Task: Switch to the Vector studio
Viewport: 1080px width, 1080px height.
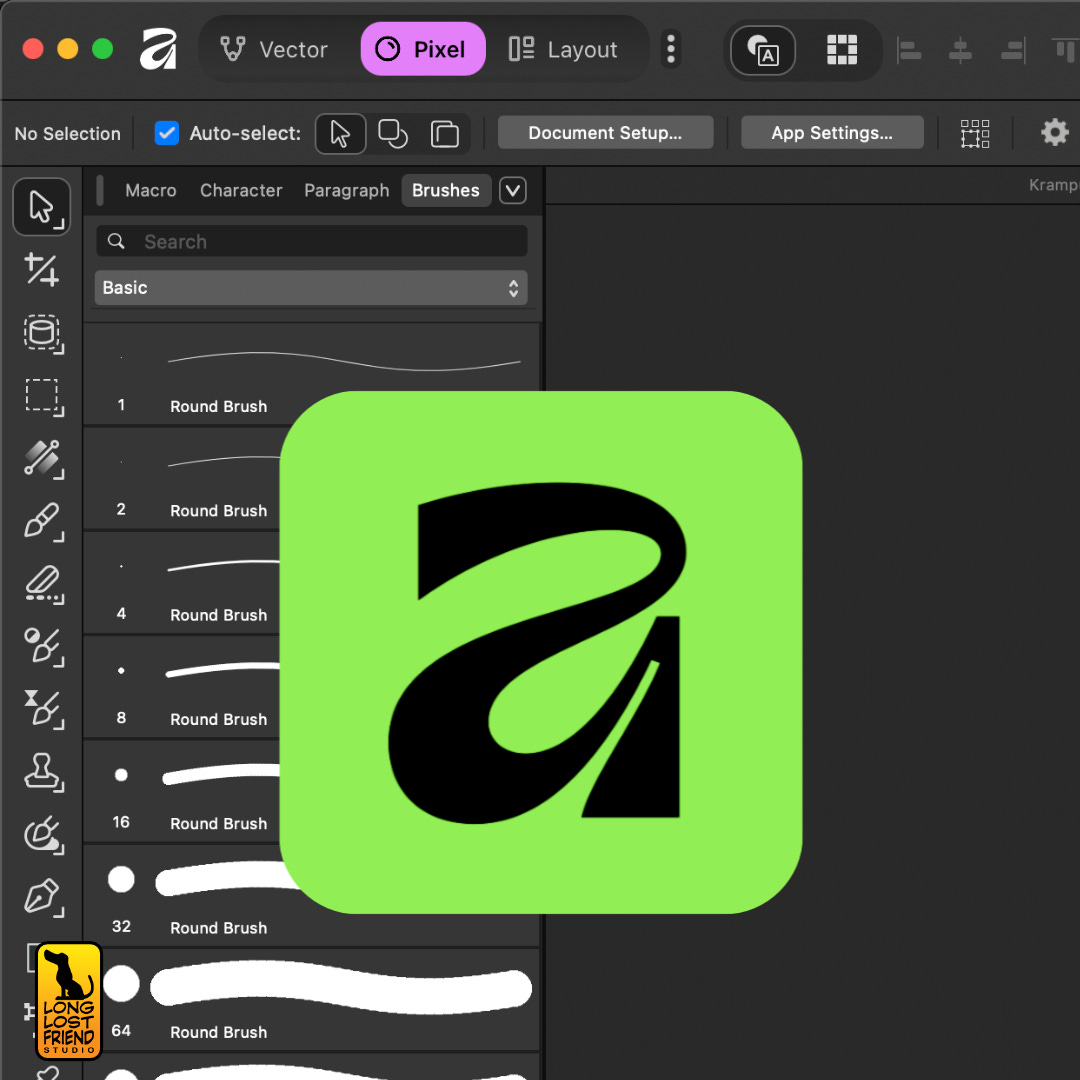Action: (x=273, y=50)
